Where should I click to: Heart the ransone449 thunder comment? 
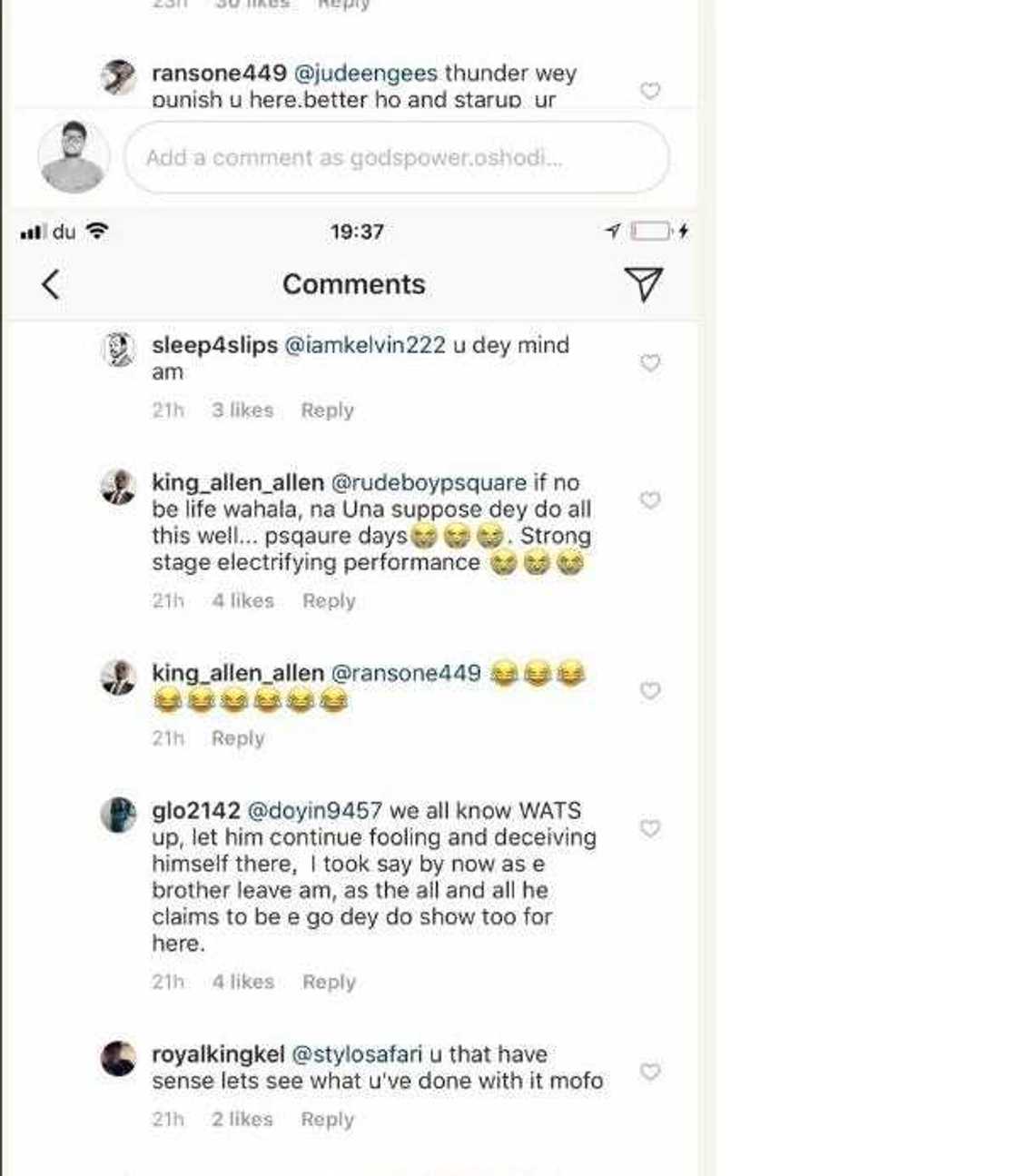[650, 91]
